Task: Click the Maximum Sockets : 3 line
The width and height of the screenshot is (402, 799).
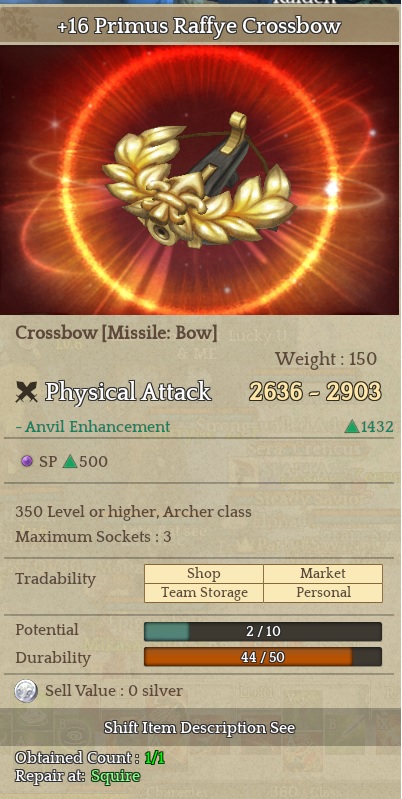Action: point(93,537)
